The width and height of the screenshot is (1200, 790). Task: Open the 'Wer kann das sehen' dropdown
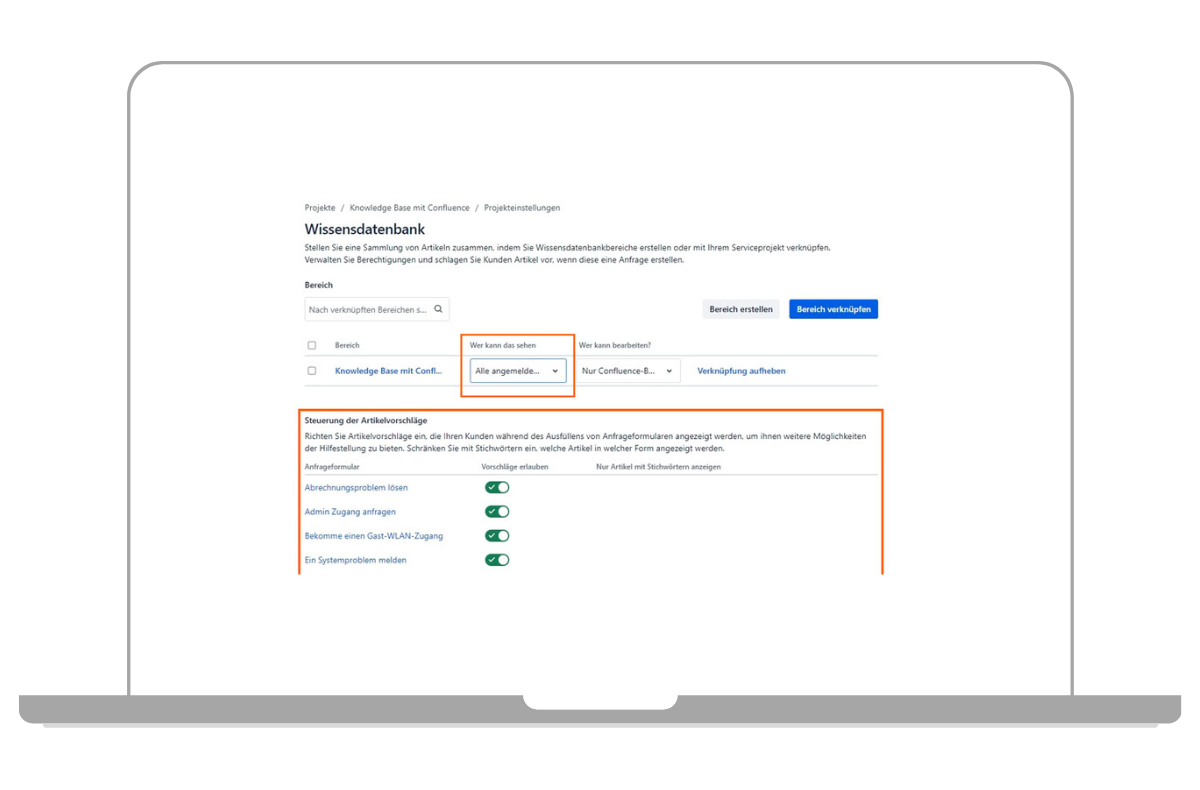pos(517,371)
